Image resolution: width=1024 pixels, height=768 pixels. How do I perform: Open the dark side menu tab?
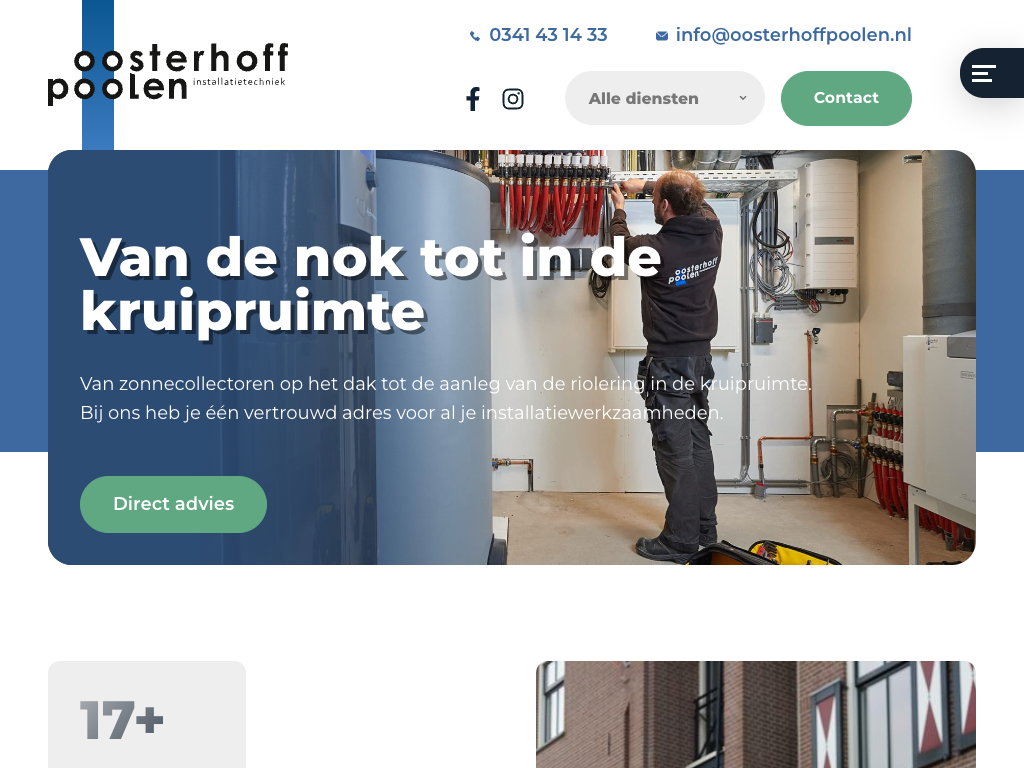992,73
